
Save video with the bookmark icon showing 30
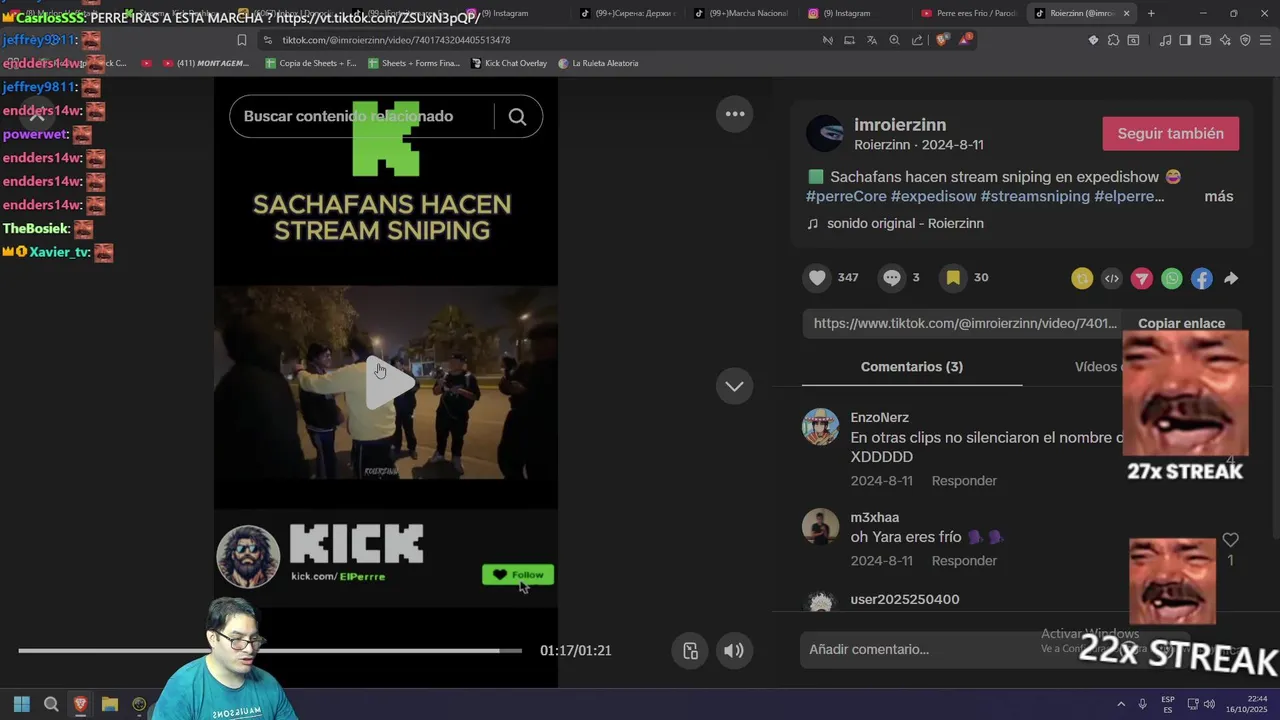coord(953,278)
